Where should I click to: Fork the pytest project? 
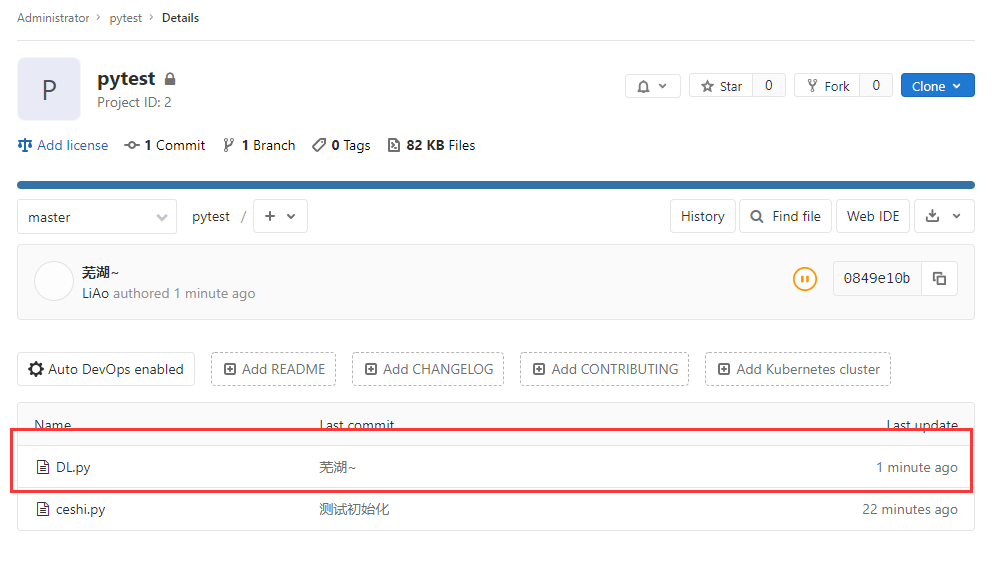click(827, 86)
